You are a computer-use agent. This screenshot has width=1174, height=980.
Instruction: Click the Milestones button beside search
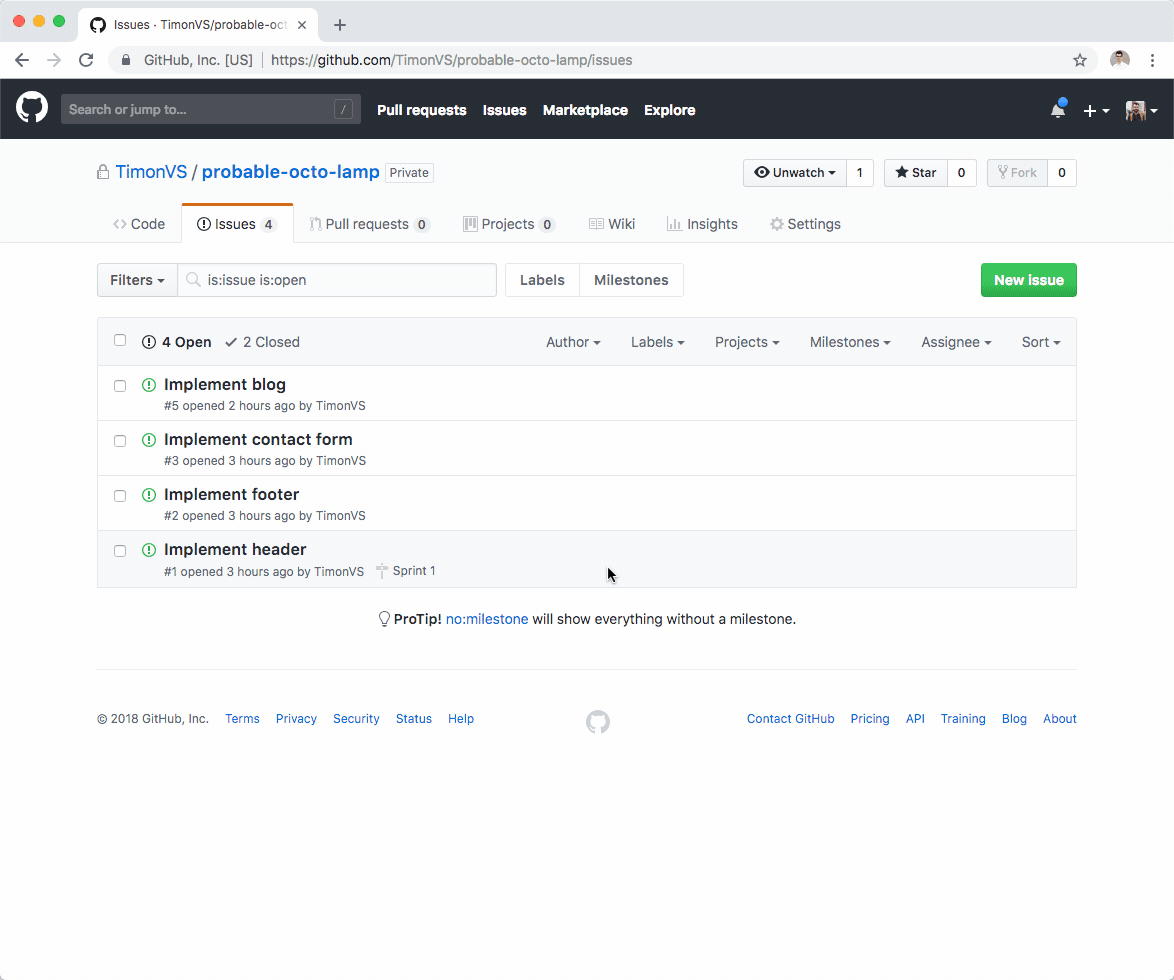[631, 280]
